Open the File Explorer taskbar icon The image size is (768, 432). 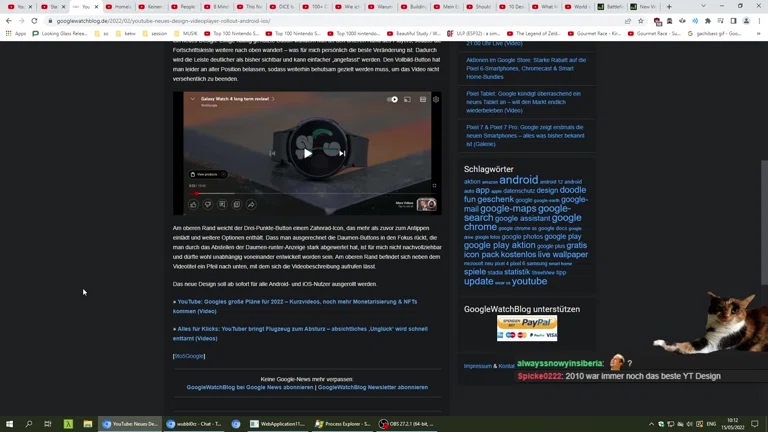pos(88,424)
